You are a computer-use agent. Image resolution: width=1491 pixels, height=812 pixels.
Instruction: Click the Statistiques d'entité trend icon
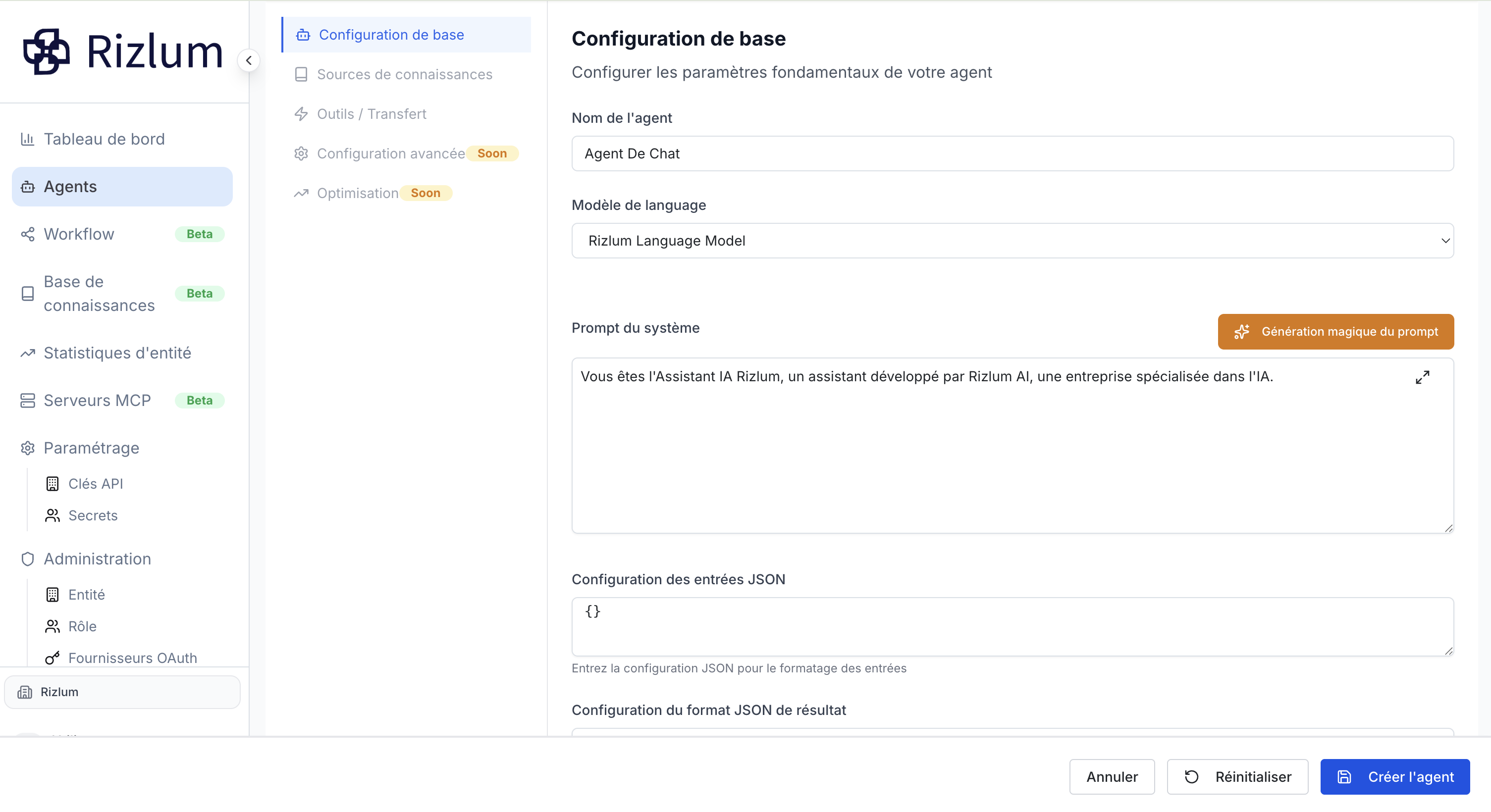pyautogui.click(x=27, y=353)
